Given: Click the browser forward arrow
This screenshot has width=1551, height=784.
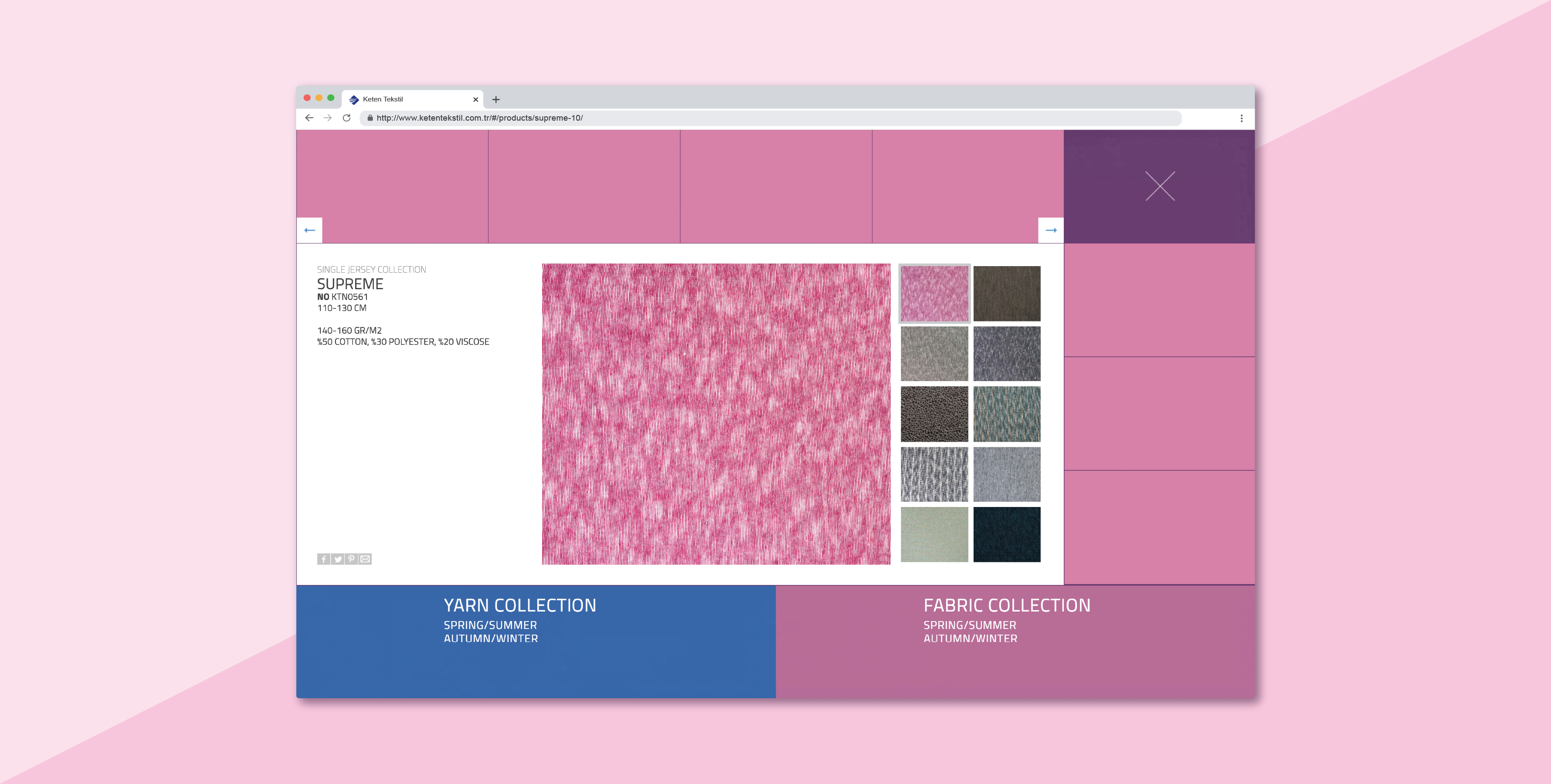Looking at the screenshot, I should [x=328, y=118].
